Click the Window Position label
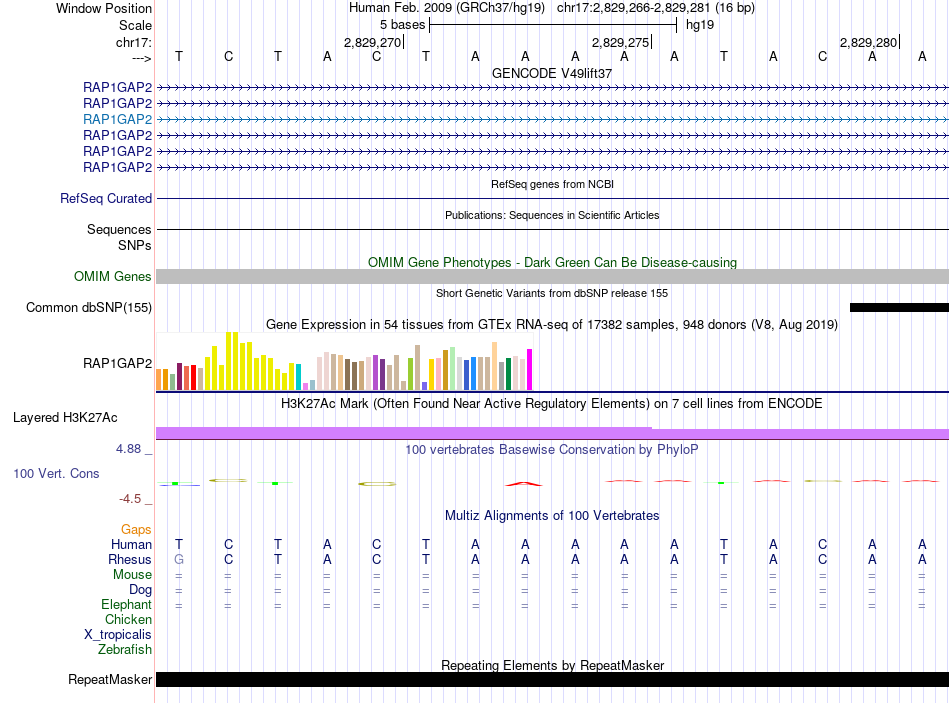 click(x=104, y=8)
